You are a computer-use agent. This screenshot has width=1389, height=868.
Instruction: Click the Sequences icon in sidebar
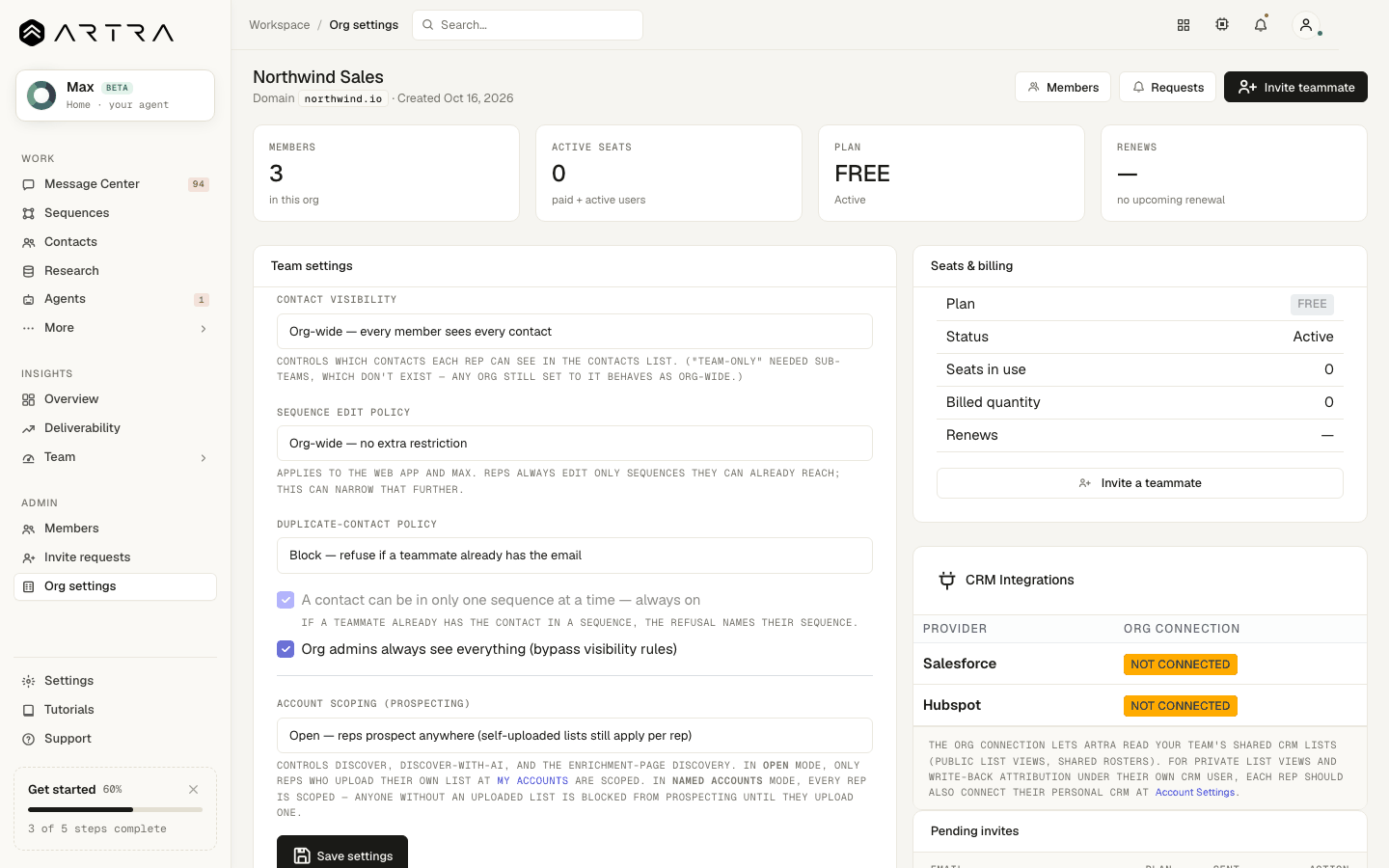(29, 213)
